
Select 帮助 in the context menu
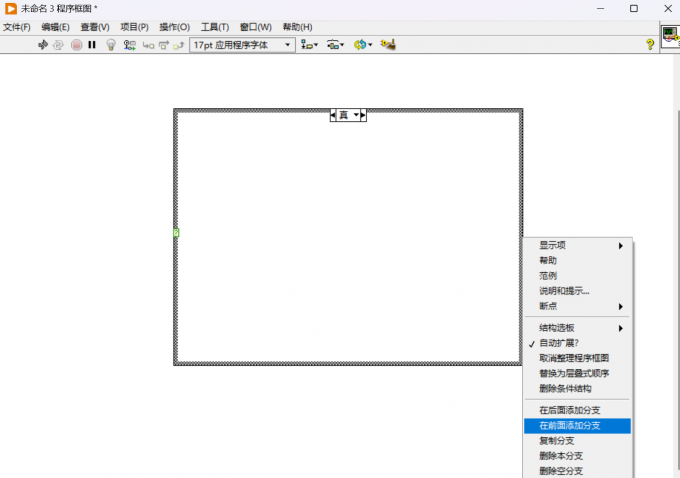(x=577, y=261)
